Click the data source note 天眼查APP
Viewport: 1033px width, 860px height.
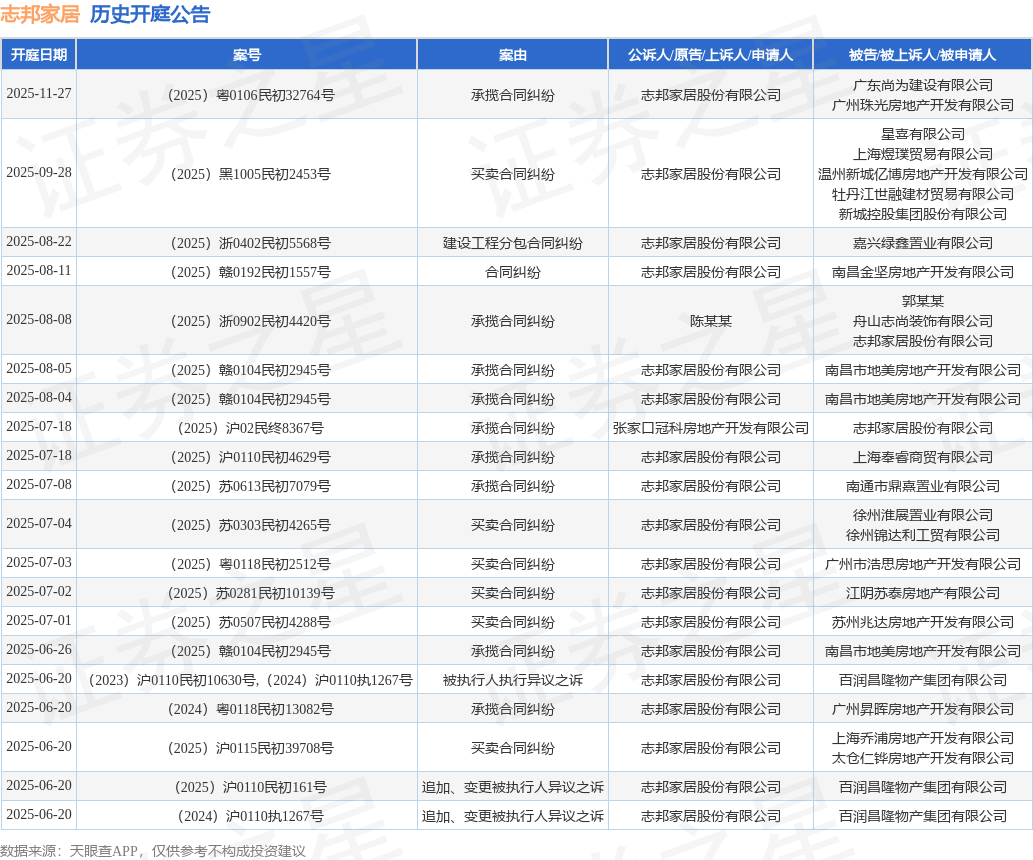coord(103,851)
